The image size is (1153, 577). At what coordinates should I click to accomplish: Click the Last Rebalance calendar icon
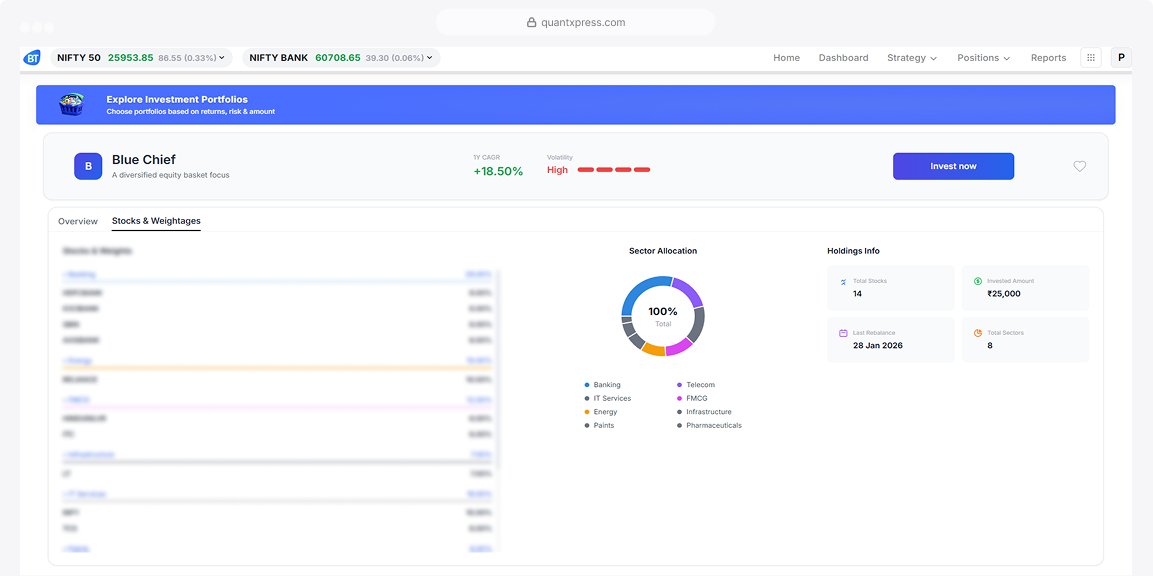coord(843,333)
